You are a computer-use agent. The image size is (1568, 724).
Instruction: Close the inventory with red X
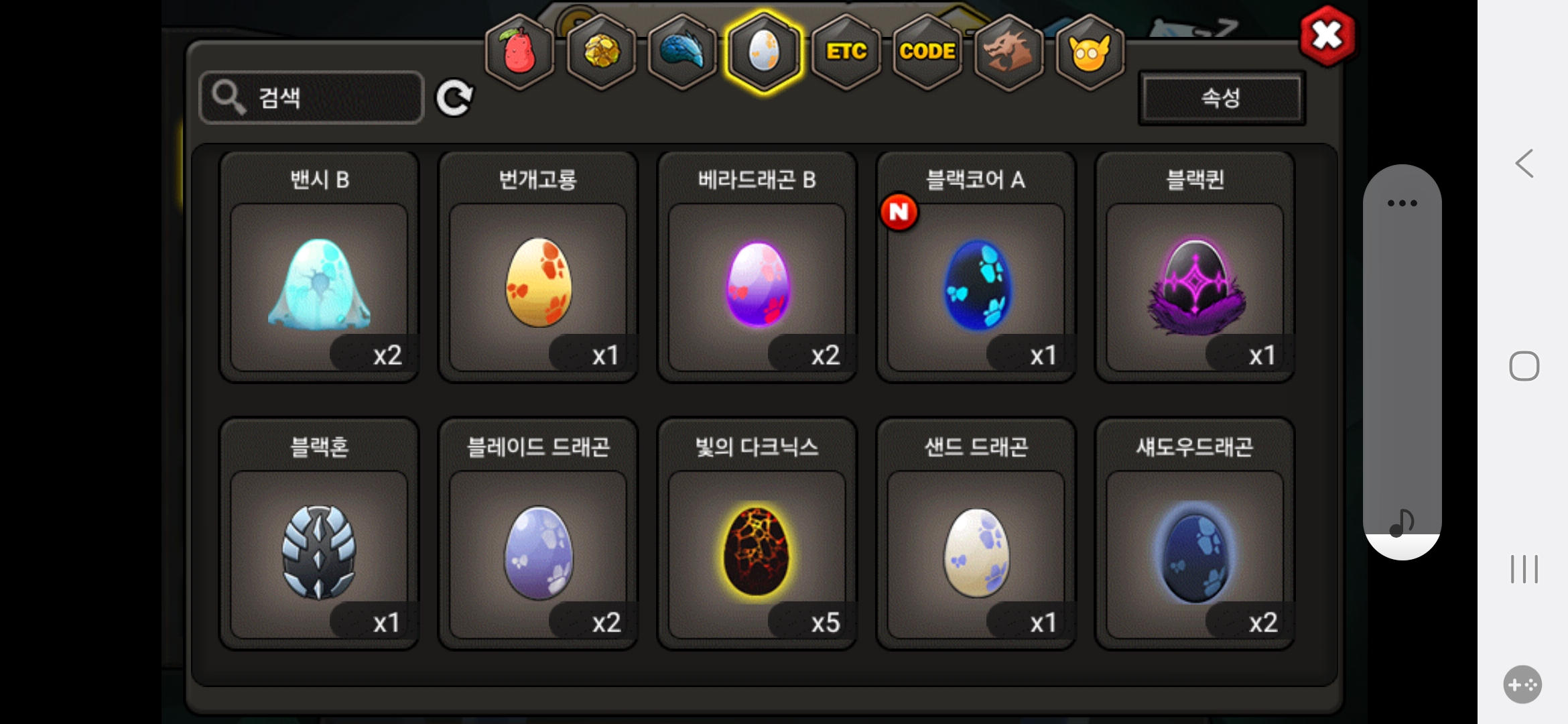[1327, 36]
